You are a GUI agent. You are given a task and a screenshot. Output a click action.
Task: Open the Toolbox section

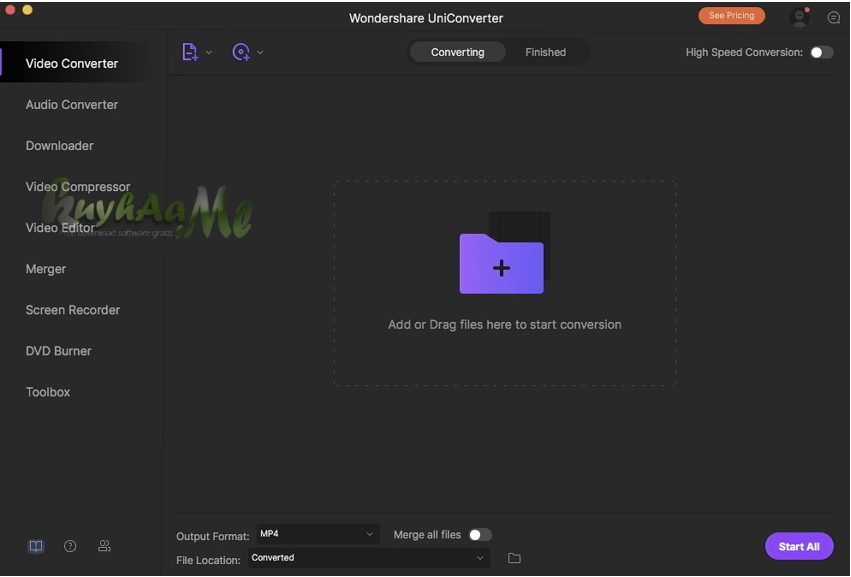pos(48,392)
